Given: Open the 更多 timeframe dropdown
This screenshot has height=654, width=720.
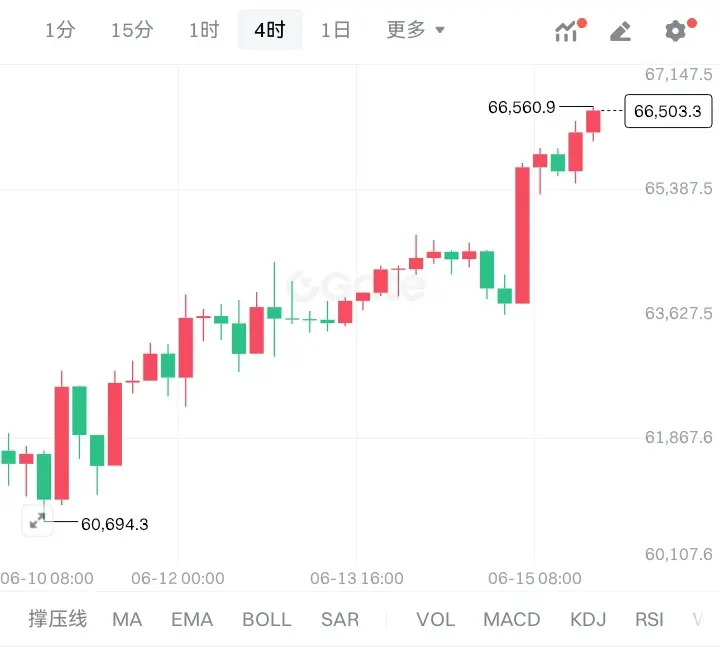Looking at the screenshot, I should (416, 30).
